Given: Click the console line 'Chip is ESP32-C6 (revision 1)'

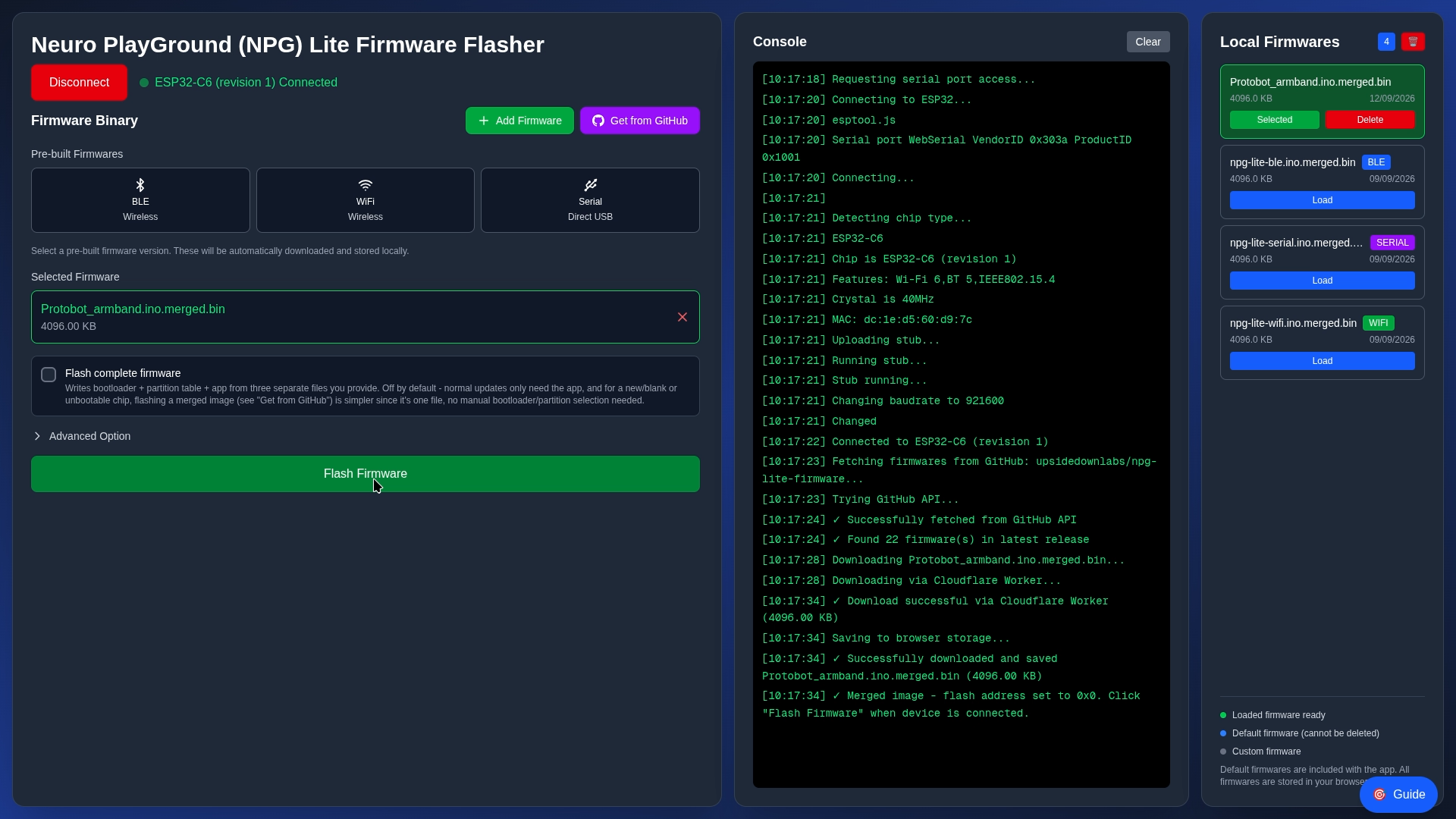Looking at the screenshot, I should click(890, 259).
